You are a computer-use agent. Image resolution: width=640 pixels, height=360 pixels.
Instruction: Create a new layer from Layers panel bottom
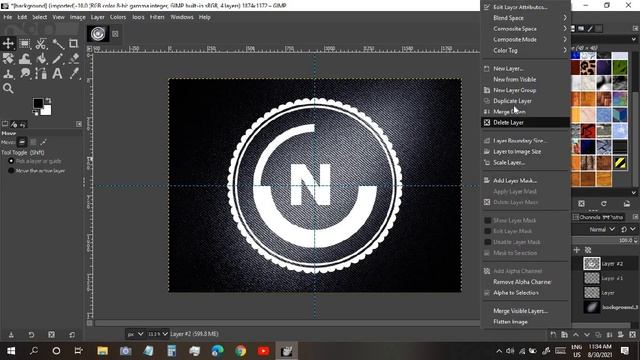[x=553, y=335]
